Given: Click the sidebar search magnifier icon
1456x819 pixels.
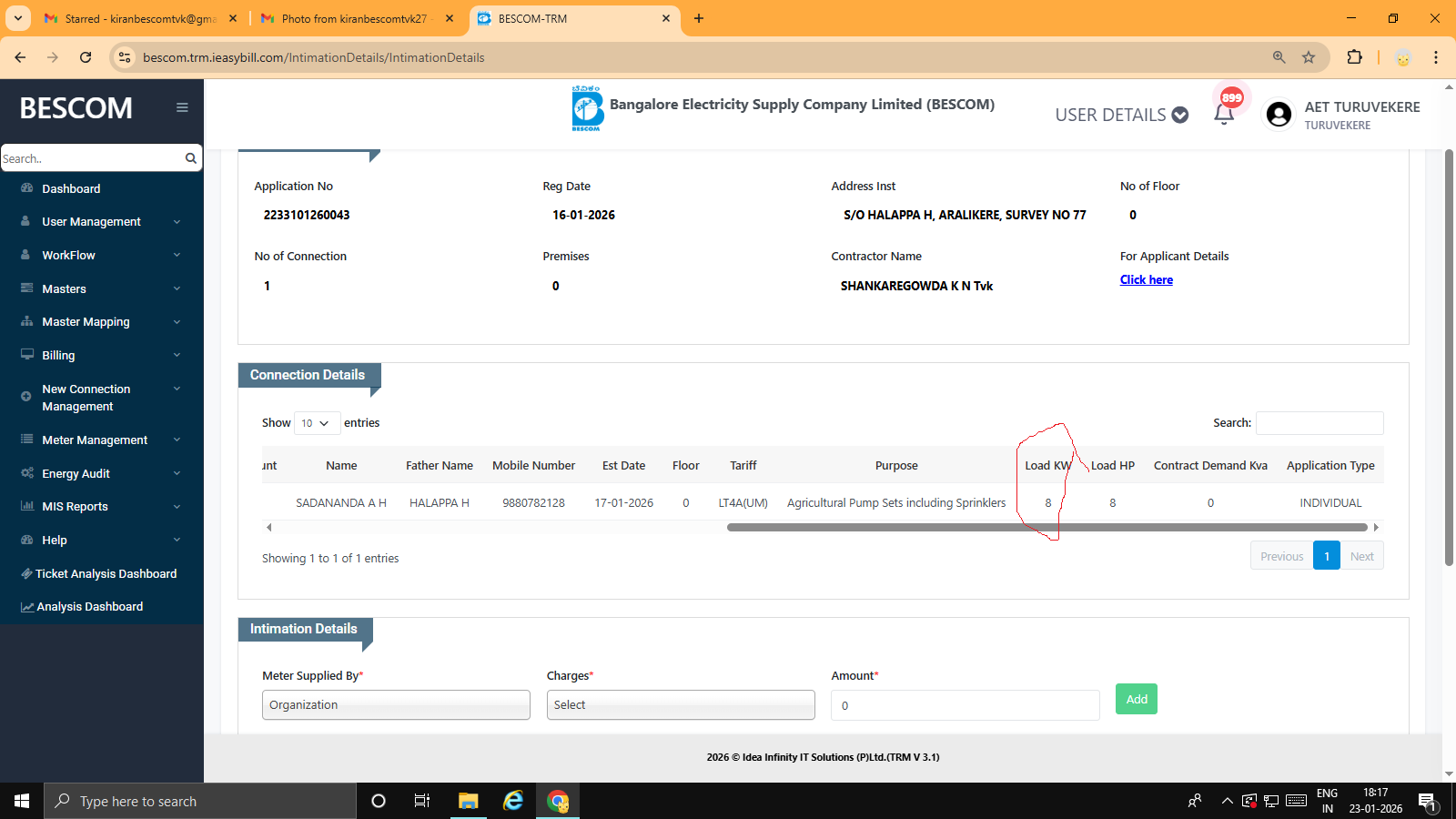Looking at the screenshot, I should coord(191,158).
